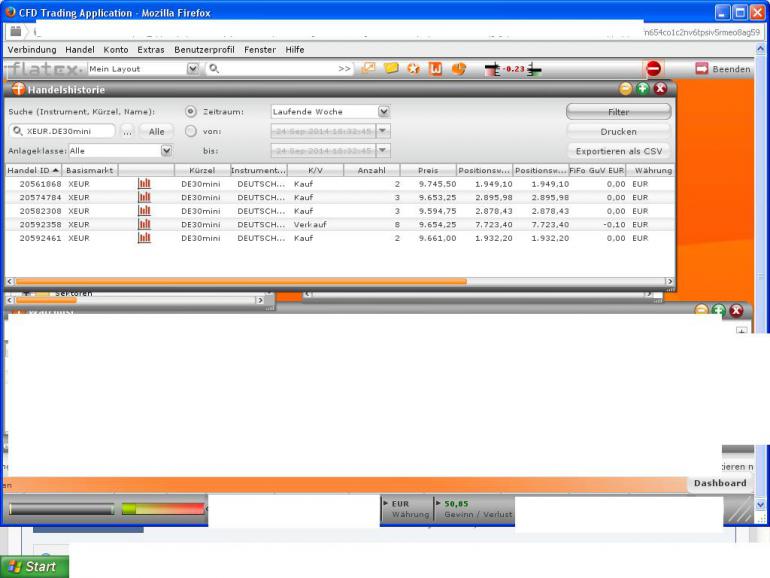Click the Kürzel column header
Screen dimensions: 770x578
[x=202, y=170]
